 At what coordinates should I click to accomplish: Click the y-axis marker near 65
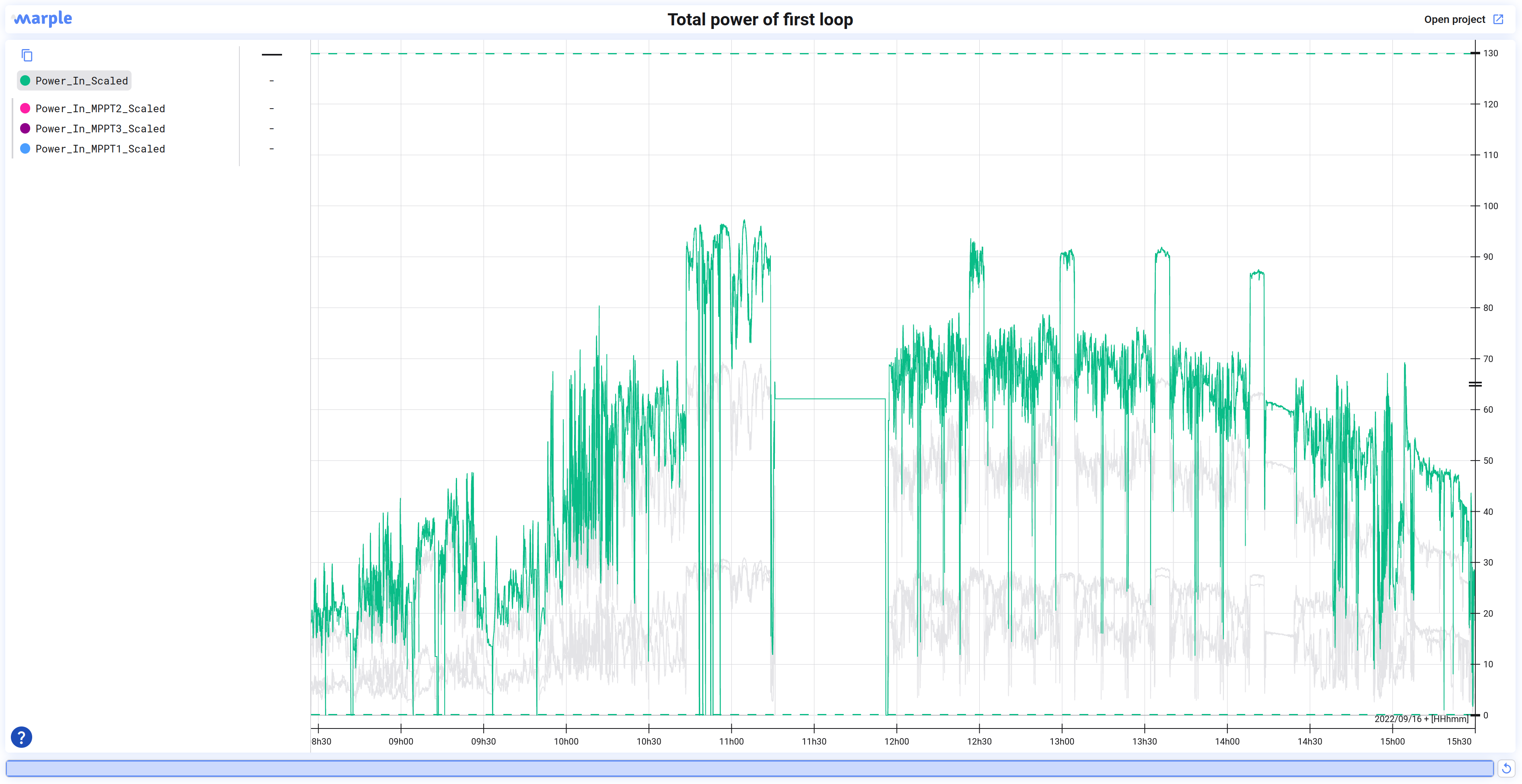(x=1475, y=384)
